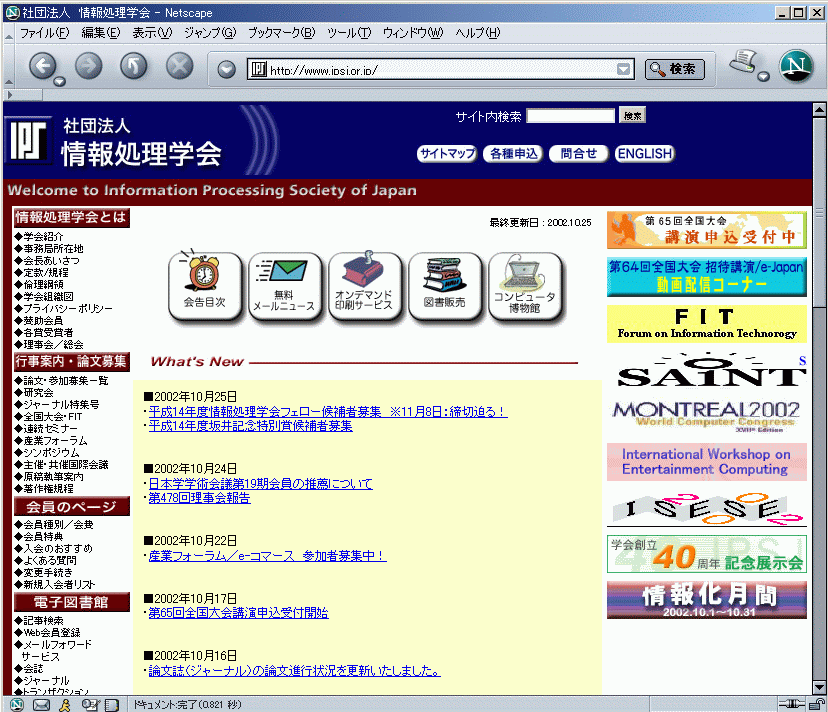The width and height of the screenshot is (828, 712).
Task: Open the 編集(E) menu
Action: 101,33
